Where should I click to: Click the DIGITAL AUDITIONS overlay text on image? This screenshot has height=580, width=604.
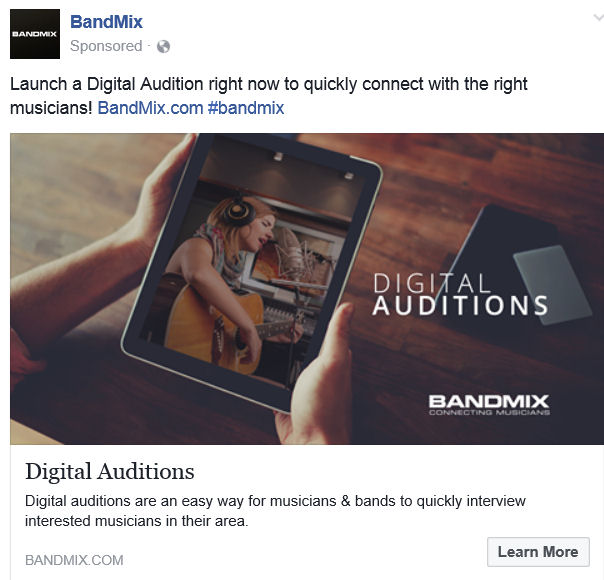click(460, 294)
